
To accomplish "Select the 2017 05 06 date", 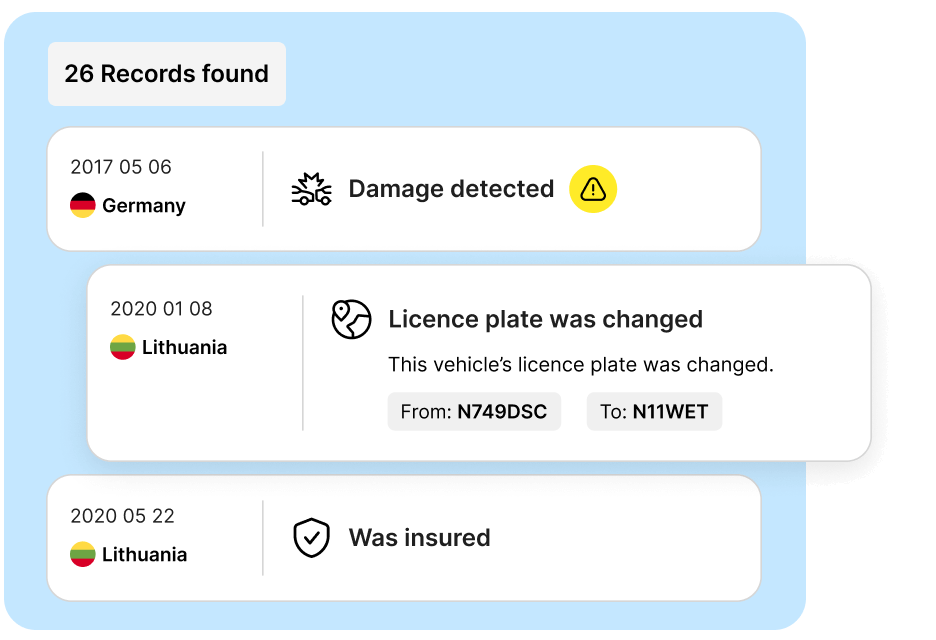I will point(121,167).
